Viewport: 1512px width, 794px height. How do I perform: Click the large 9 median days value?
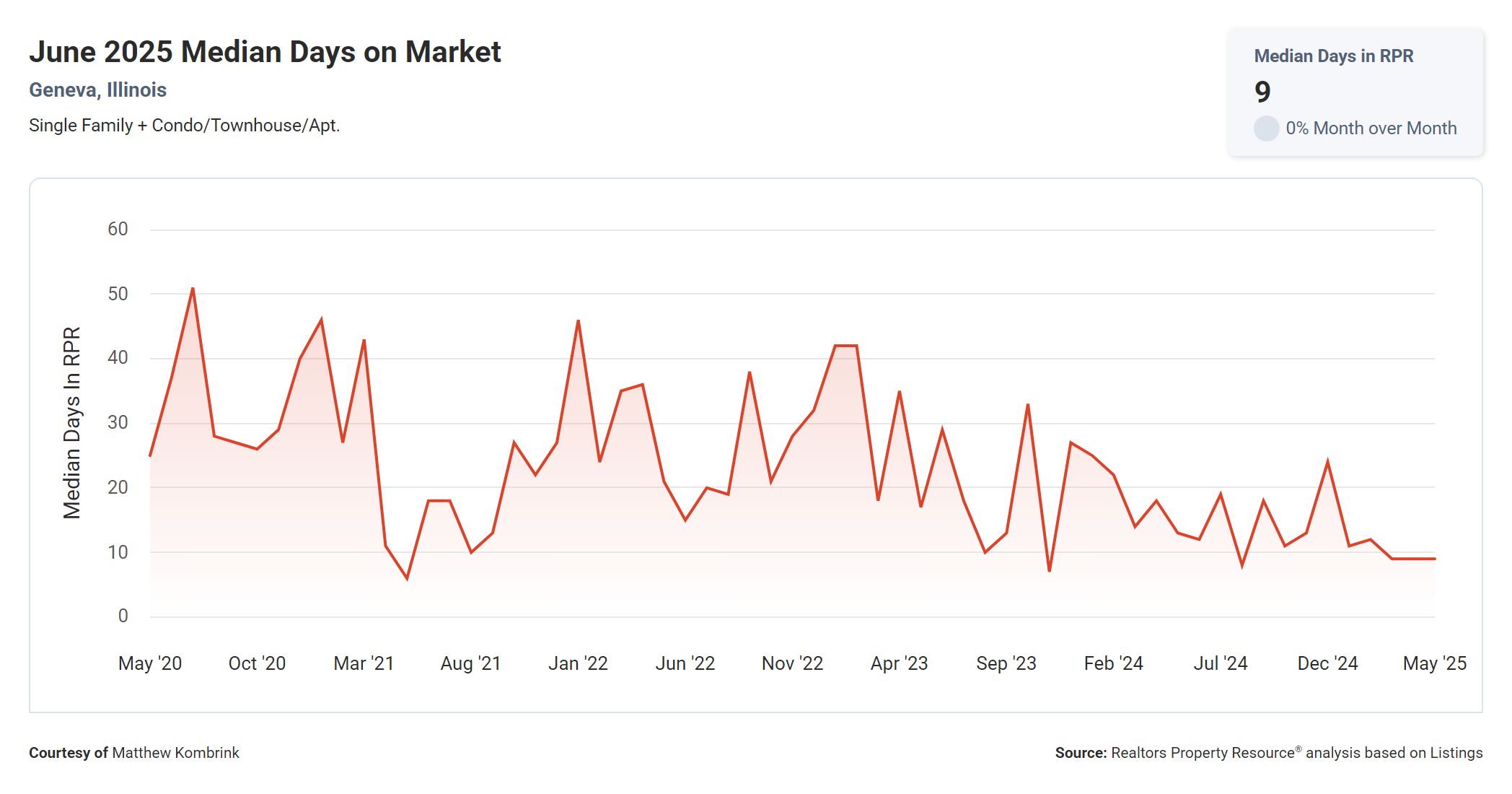click(1262, 92)
